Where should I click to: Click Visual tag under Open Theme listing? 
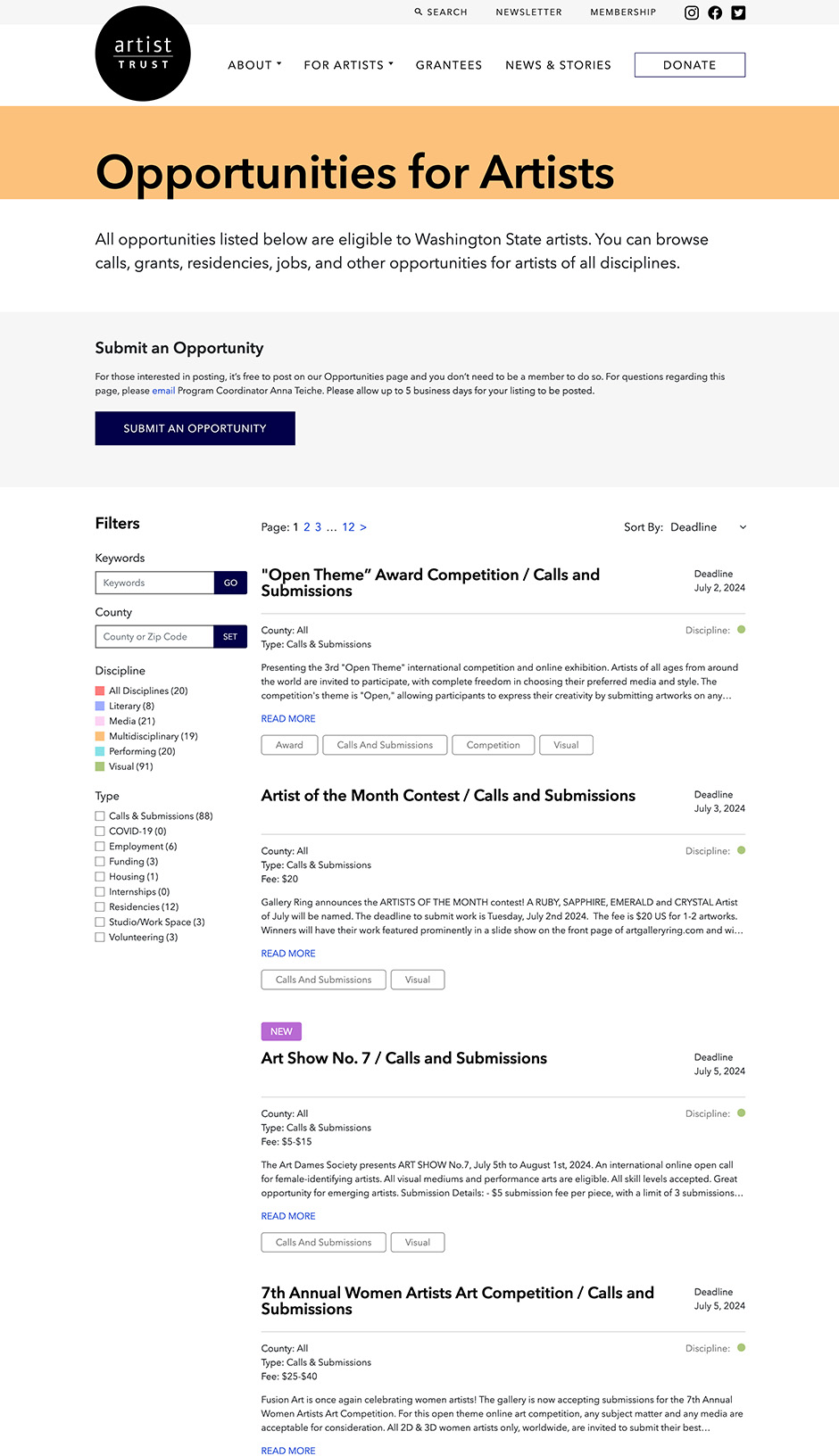pyautogui.click(x=566, y=745)
